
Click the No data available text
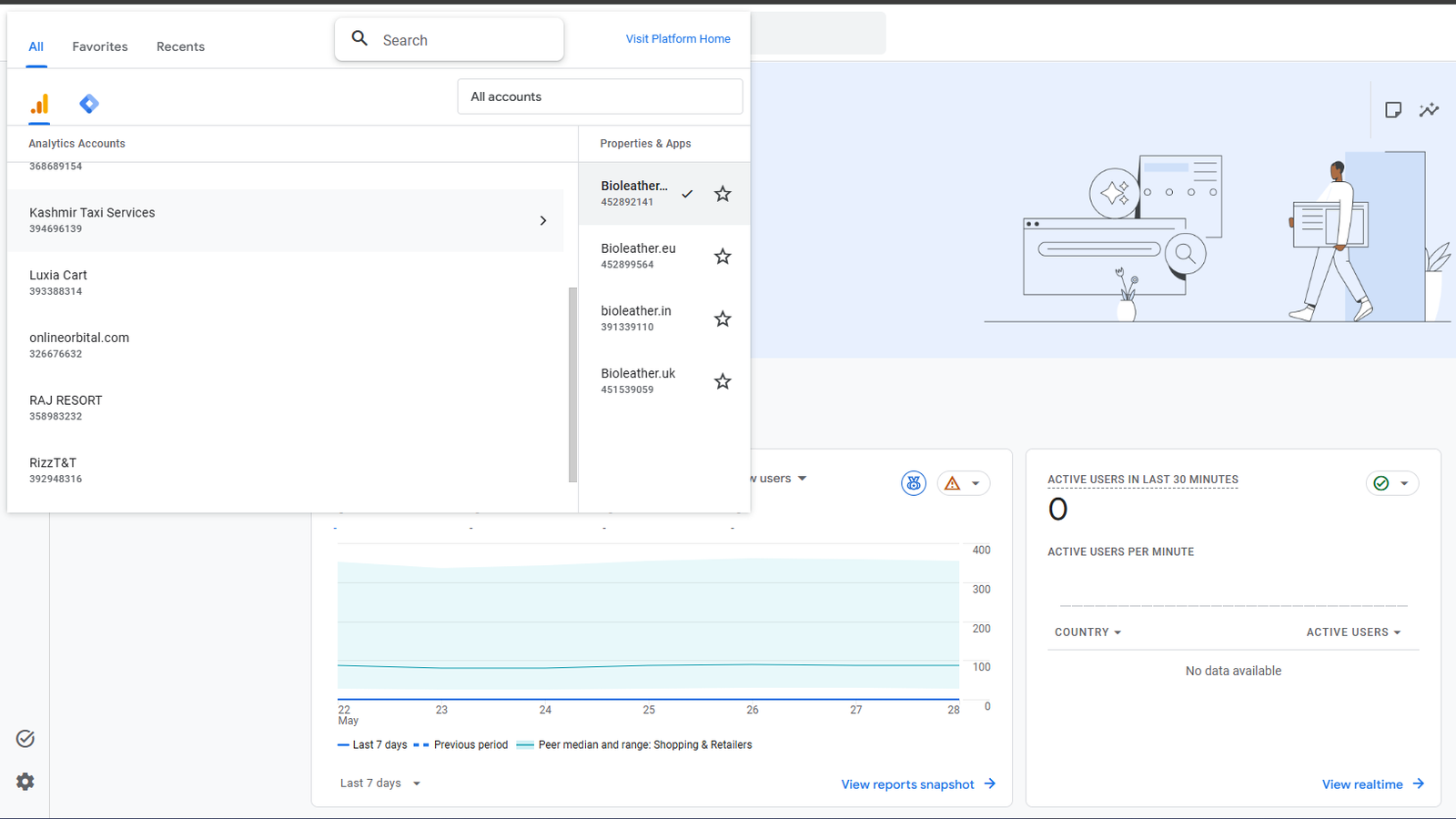(1233, 672)
